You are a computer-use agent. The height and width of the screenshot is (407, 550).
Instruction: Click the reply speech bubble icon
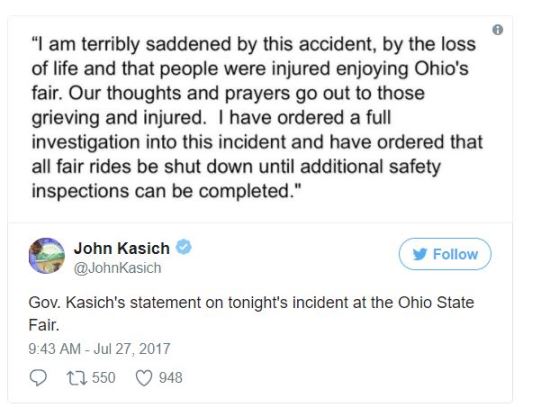(x=38, y=378)
